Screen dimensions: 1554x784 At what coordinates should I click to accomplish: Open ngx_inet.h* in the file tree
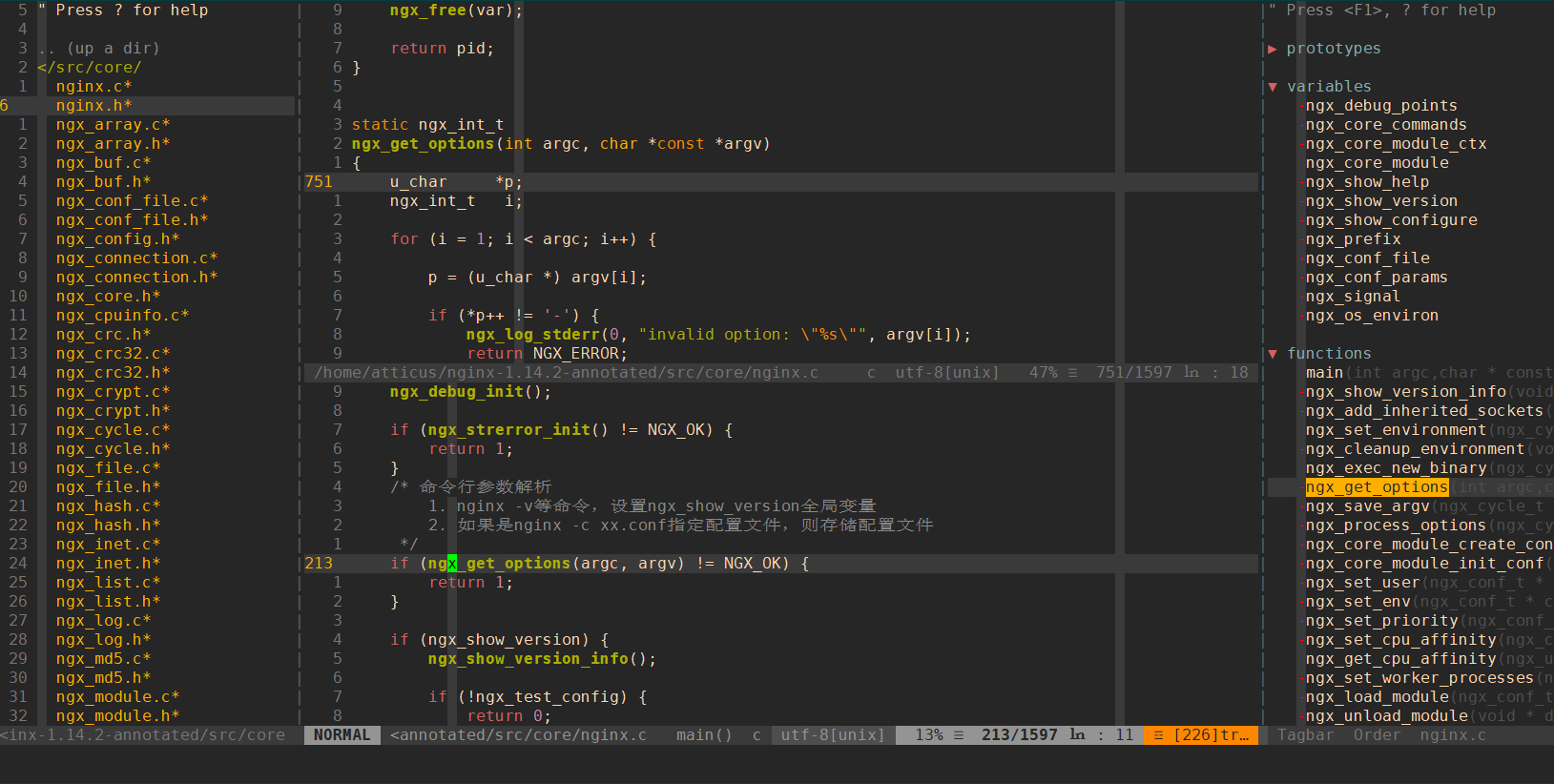pyautogui.click(x=108, y=564)
